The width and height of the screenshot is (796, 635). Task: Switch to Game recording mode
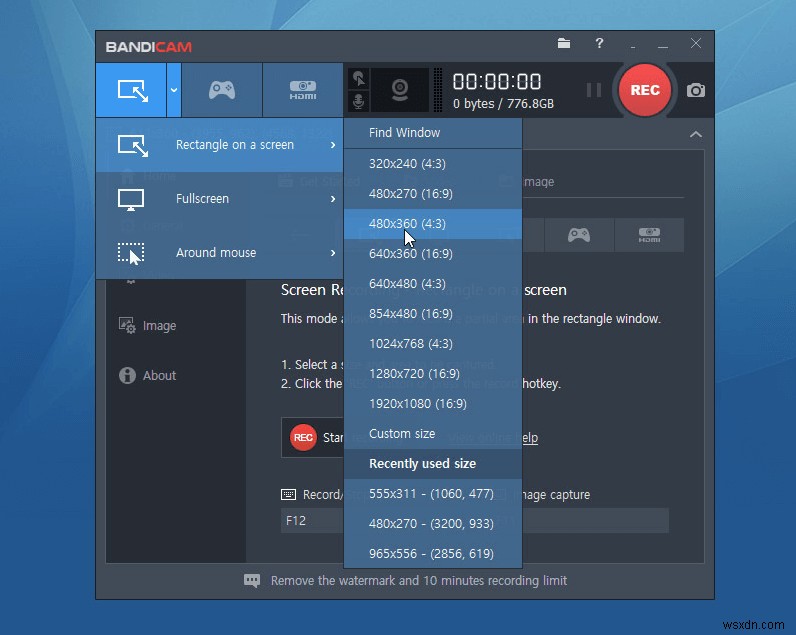click(x=222, y=90)
